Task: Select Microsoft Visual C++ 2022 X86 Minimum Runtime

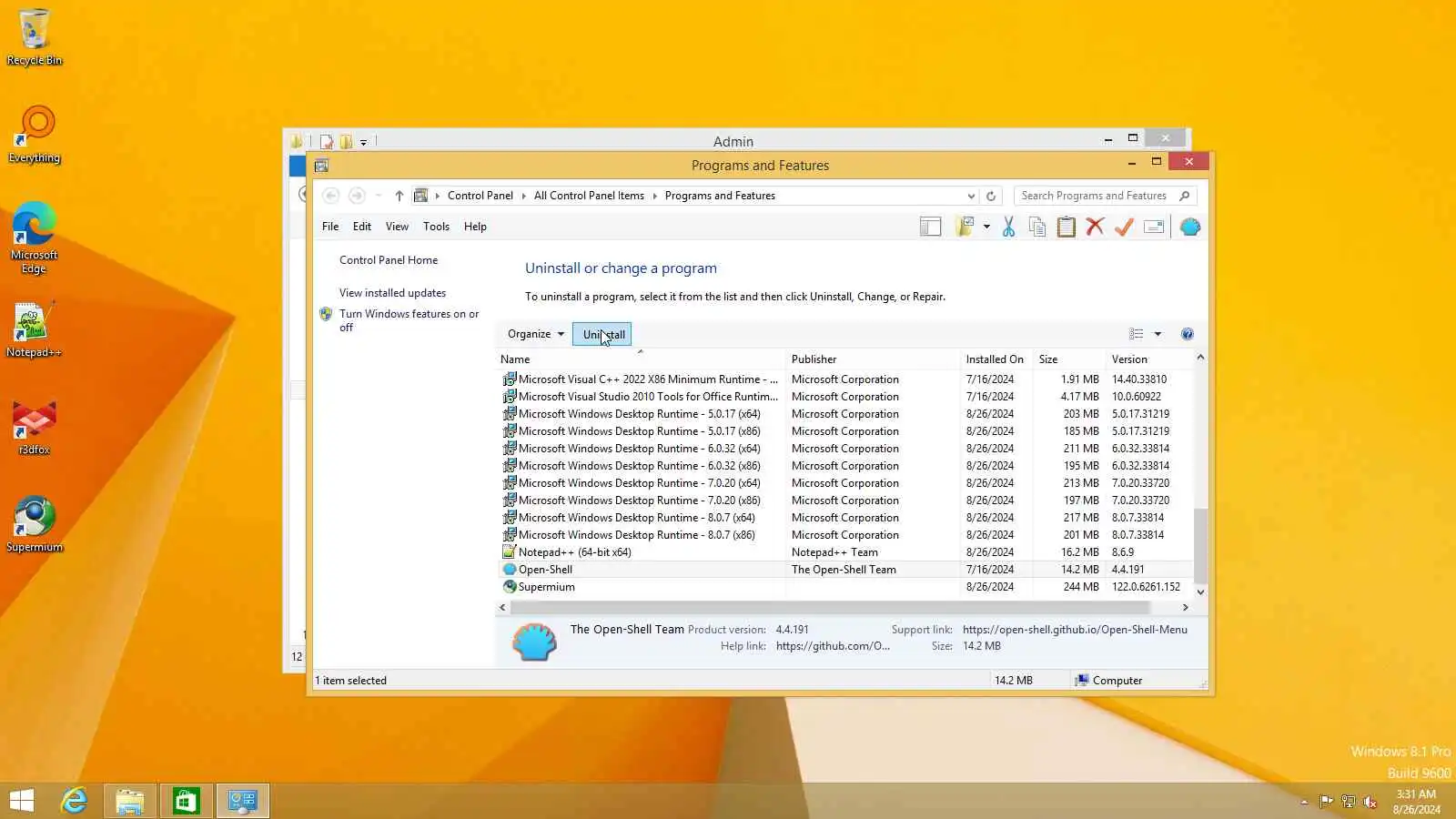Action: [846, 379]
